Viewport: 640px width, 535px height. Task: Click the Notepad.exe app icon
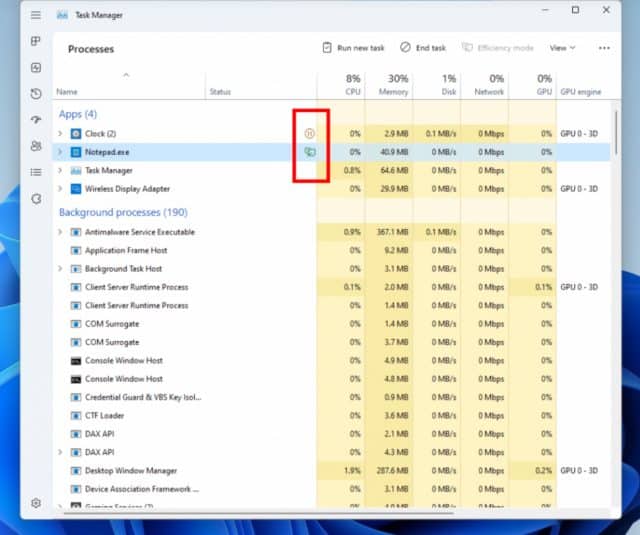(76, 152)
